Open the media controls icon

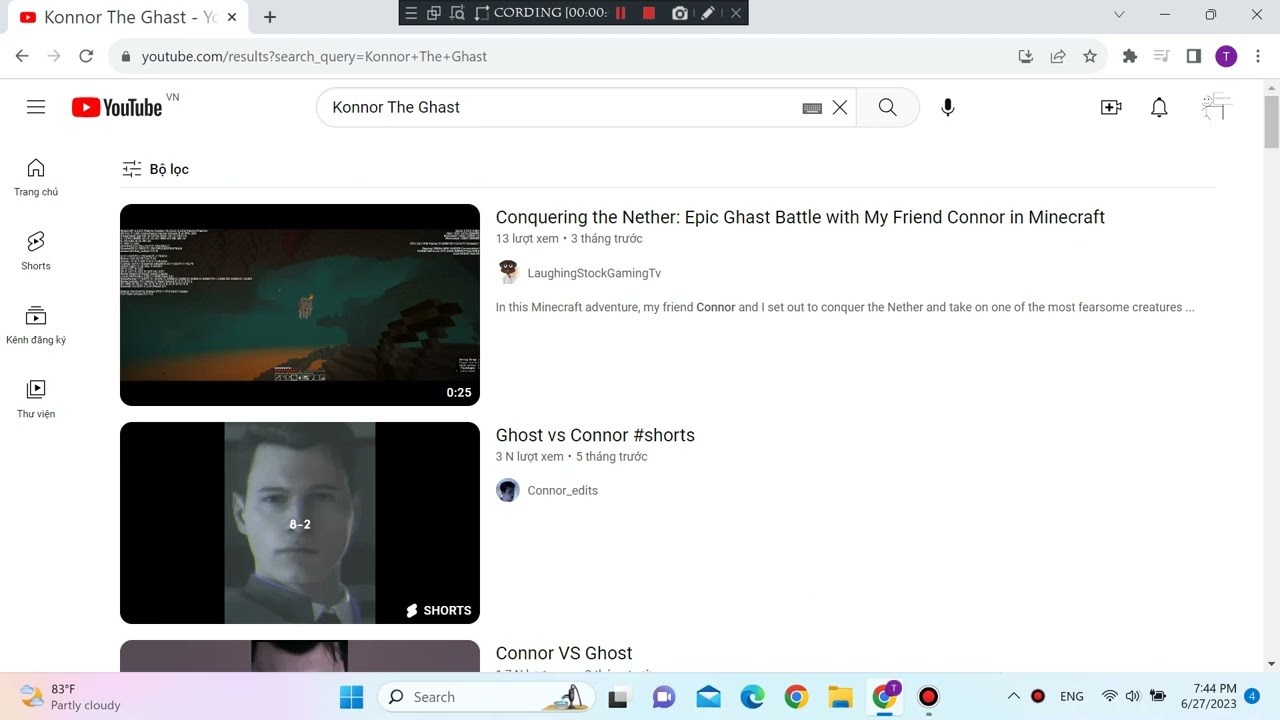click(x=1162, y=56)
